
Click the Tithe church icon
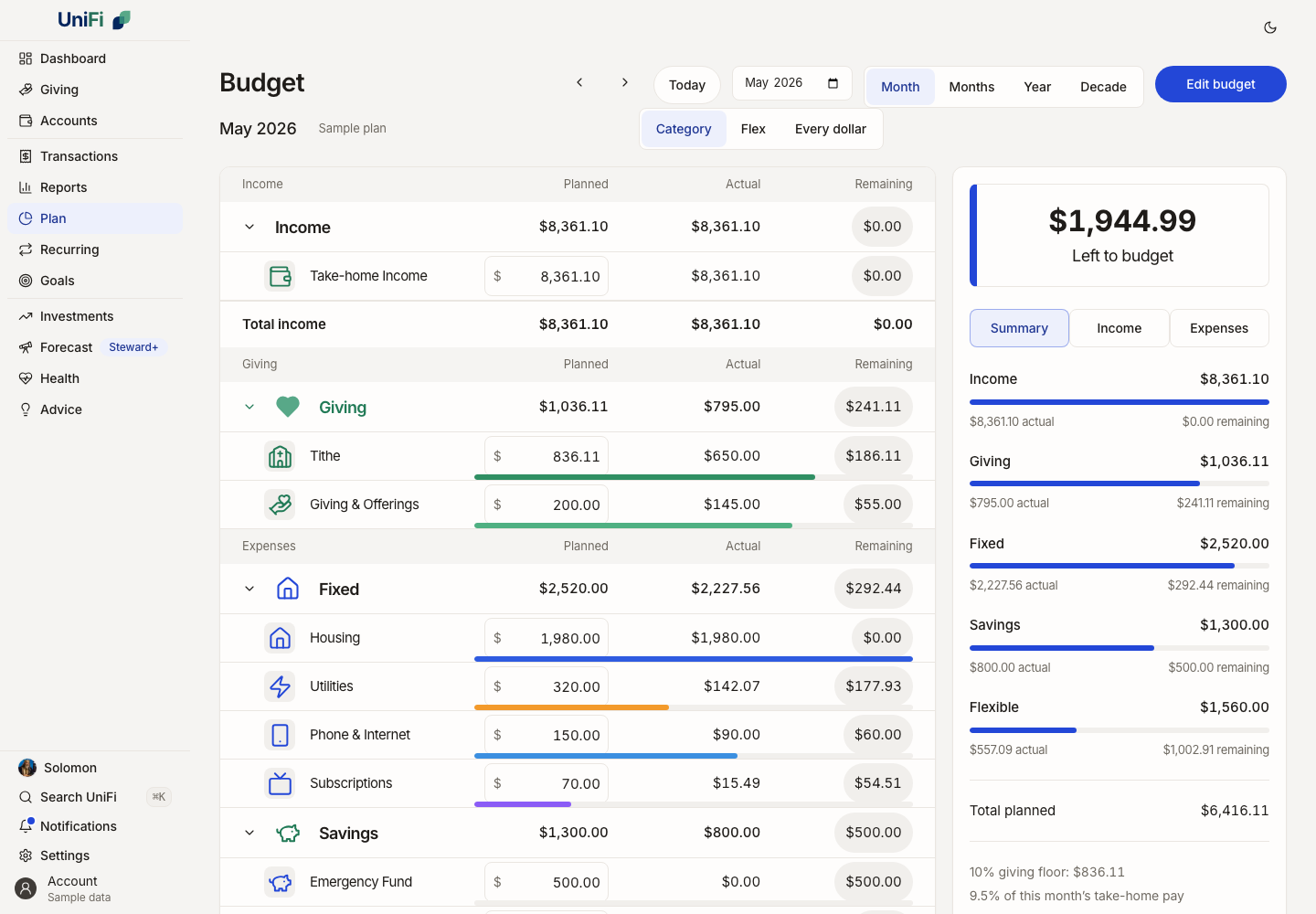[280, 456]
